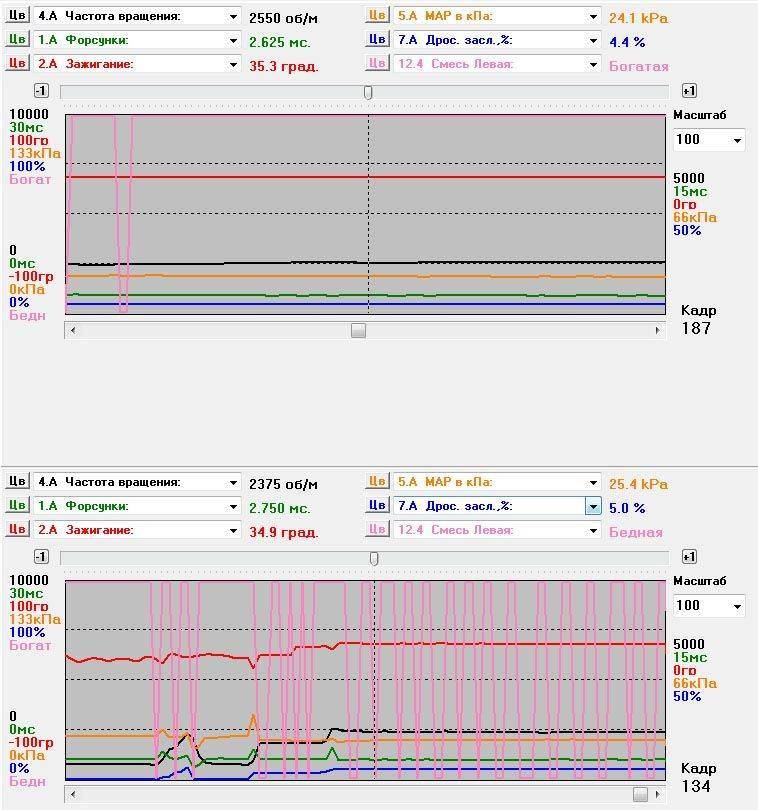The image size is (758, 810).
Task: Click the -1 frame button in top panel
Action: pyautogui.click(x=41, y=91)
